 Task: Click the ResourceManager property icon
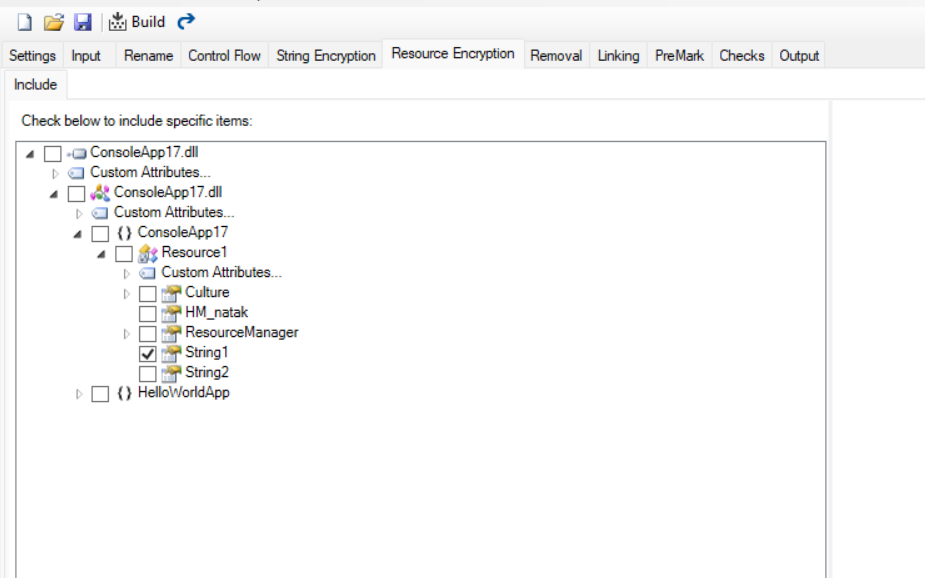coord(171,333)
